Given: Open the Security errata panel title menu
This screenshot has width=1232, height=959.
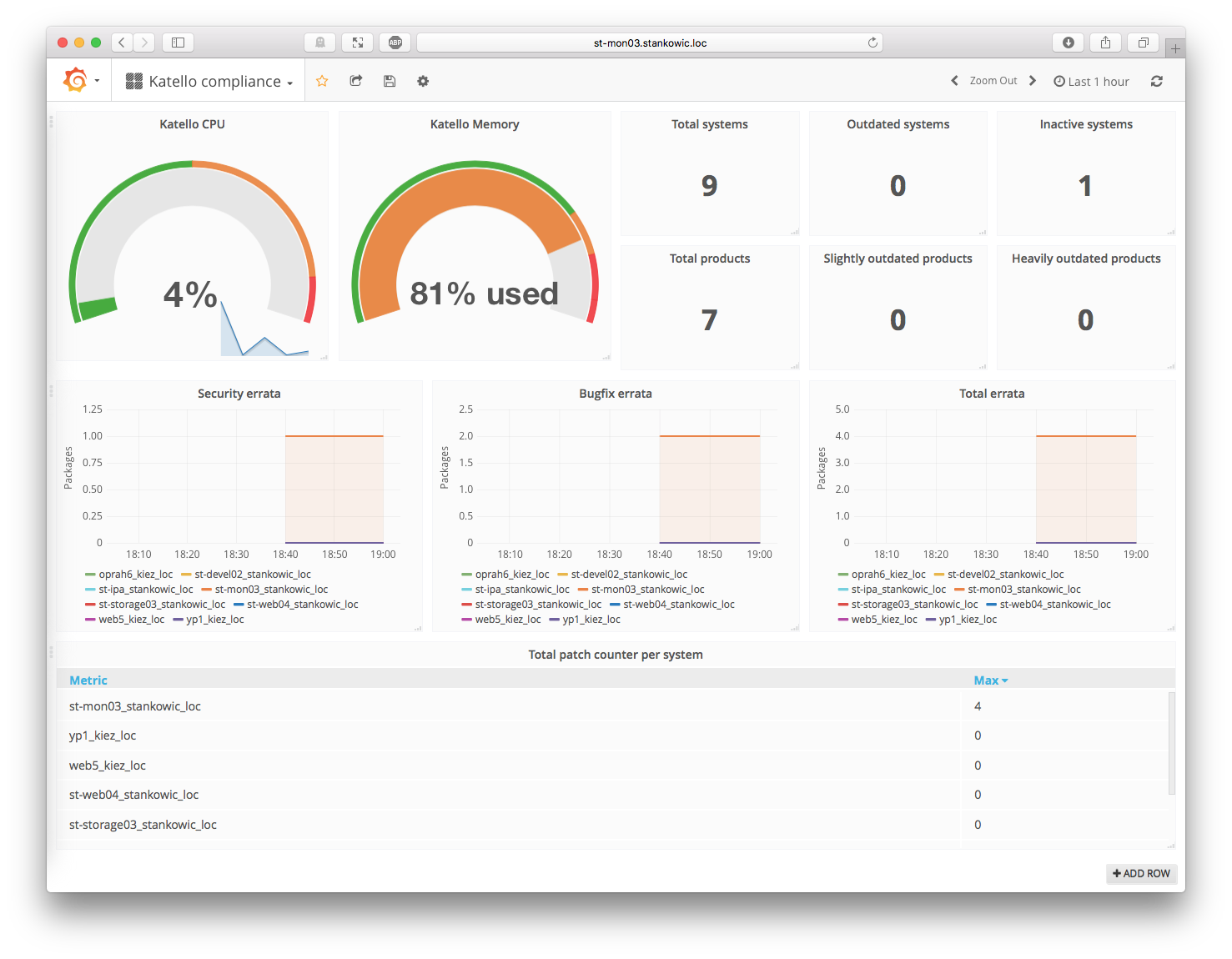Looking at the screenshot, I should (239, 394).
